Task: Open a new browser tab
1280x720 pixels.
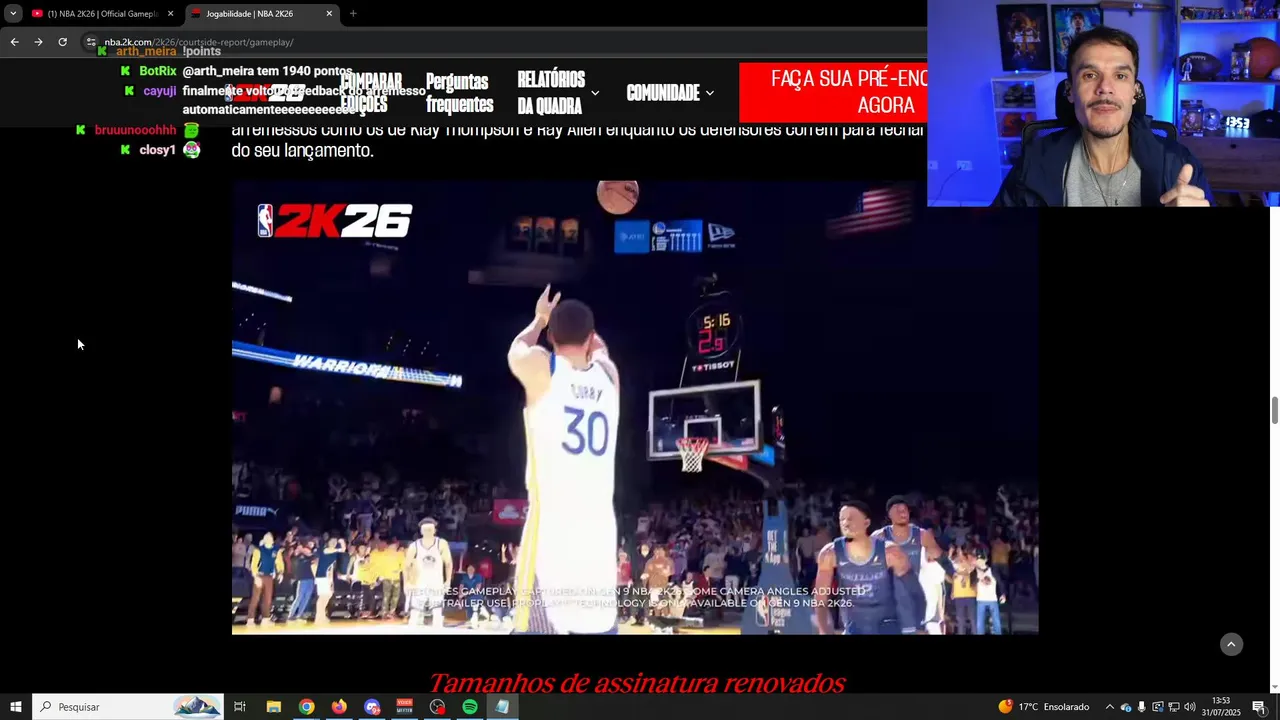Action: click(x=353, y=14)
